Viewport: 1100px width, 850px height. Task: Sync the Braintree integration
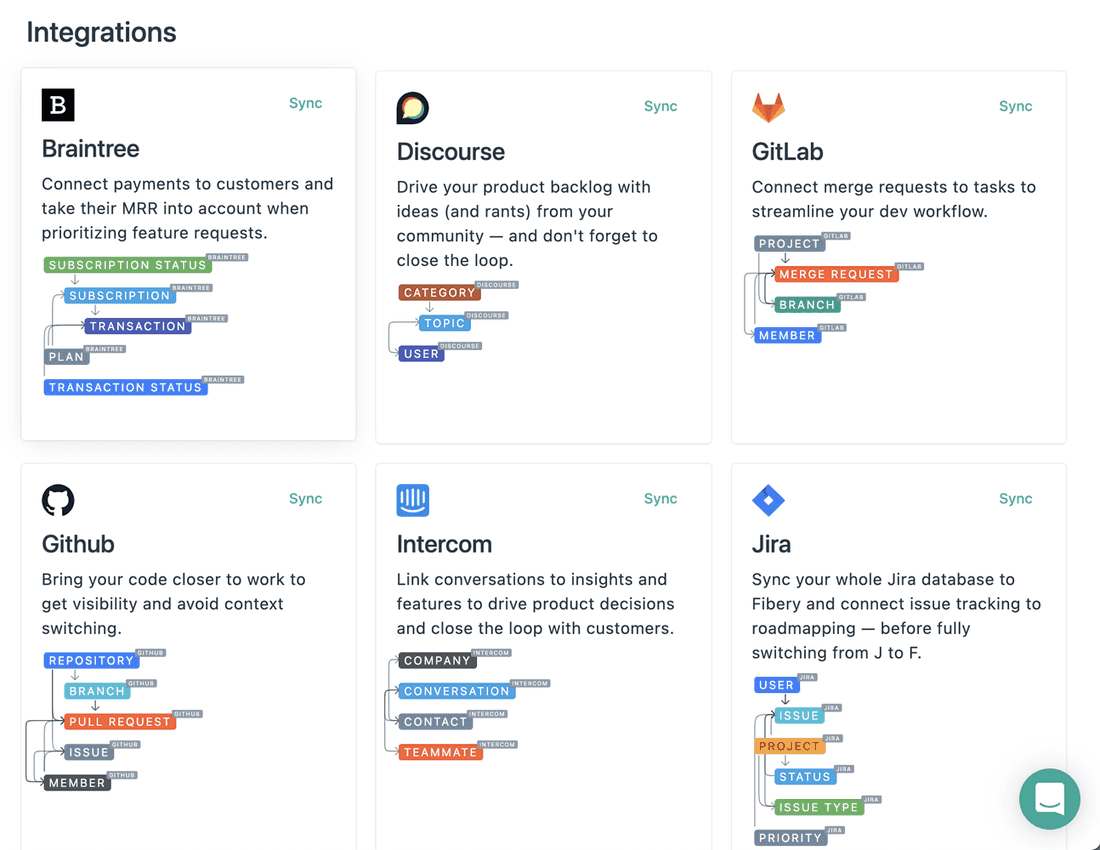click(x=305, y=103)
